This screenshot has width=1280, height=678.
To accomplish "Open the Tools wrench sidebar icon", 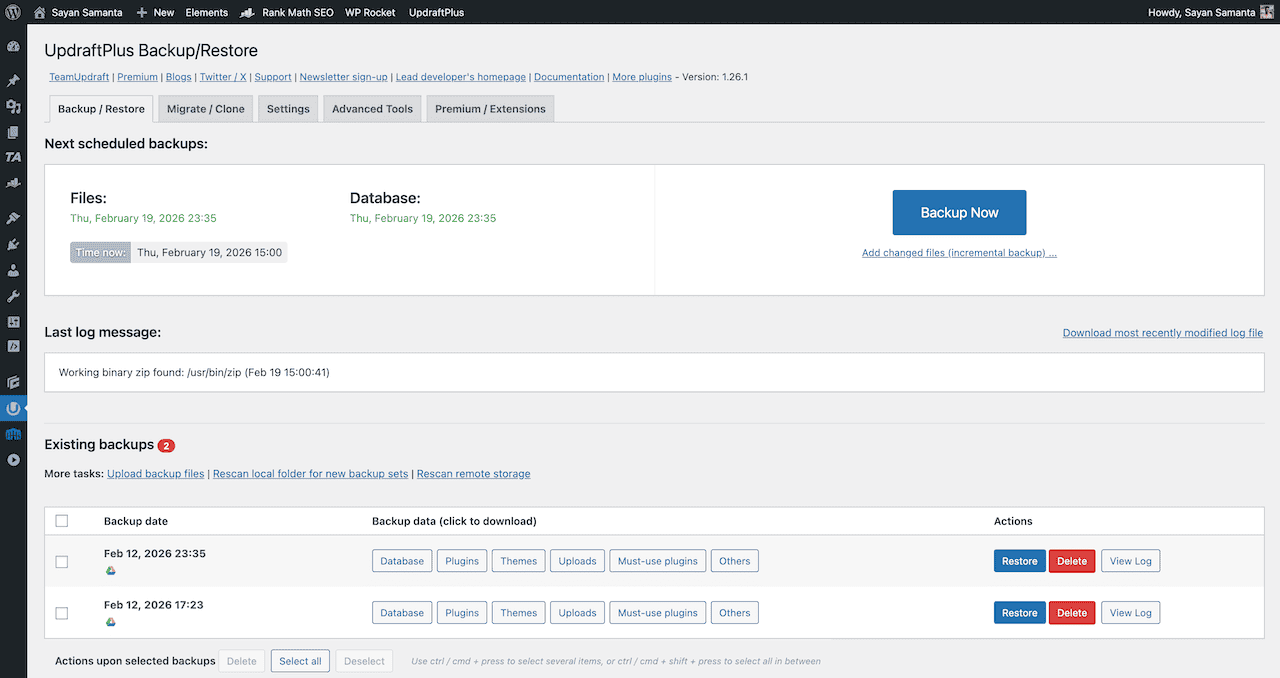I will [x=13, y=296].
